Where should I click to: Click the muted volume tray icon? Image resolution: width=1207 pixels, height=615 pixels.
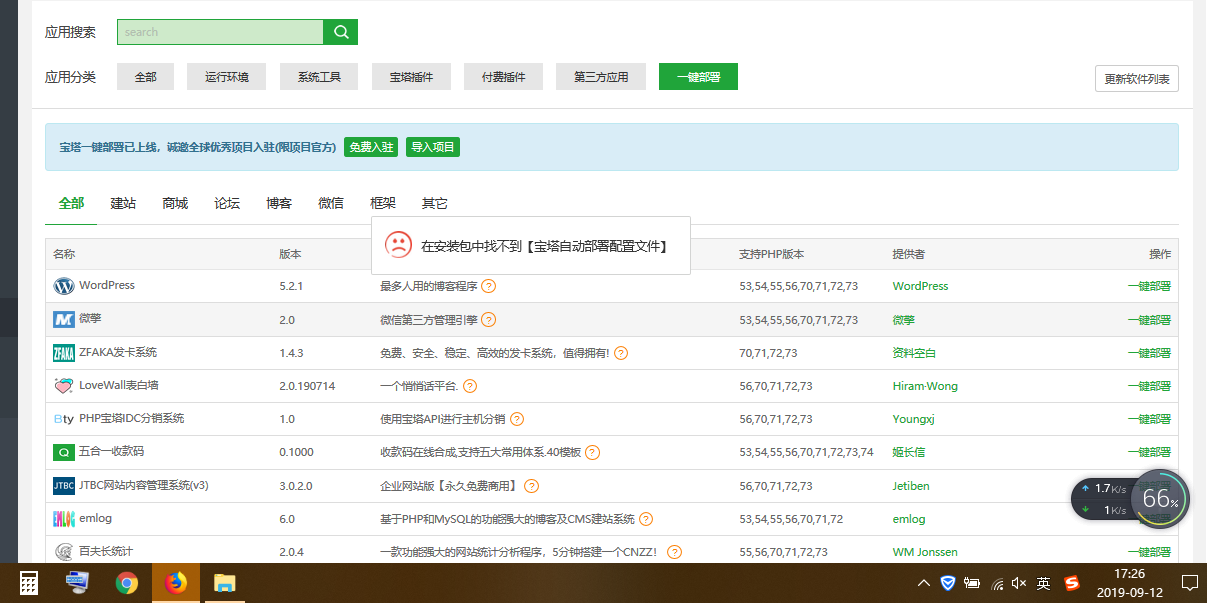1020,583
